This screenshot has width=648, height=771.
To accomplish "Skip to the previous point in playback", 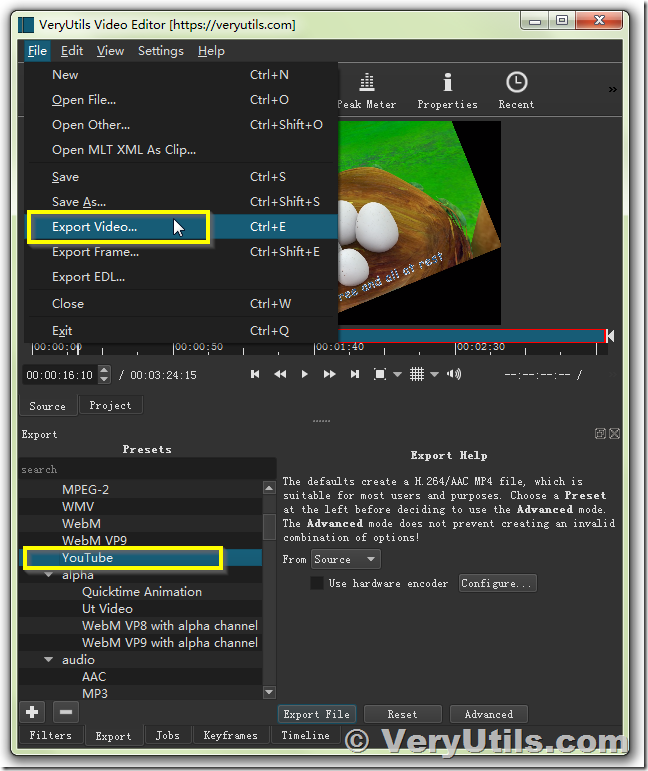I will click(x=255, y=374).
